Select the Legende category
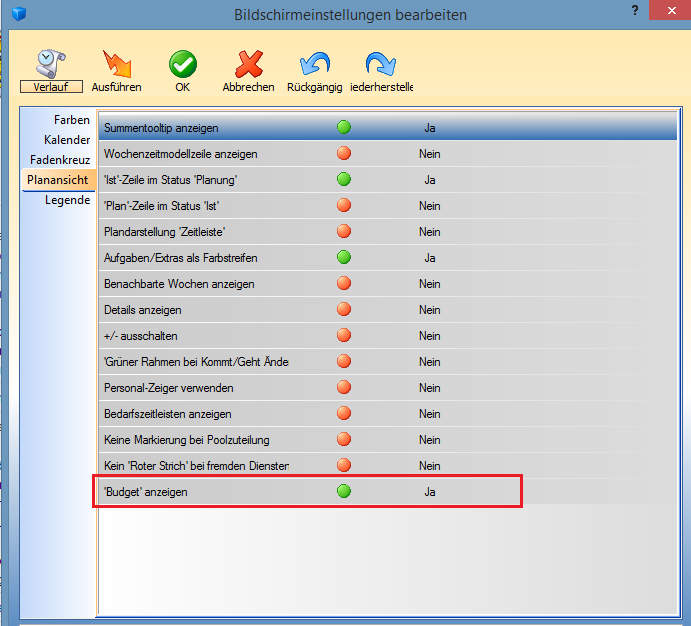This screenshot has width=691, height=626. 67,200
